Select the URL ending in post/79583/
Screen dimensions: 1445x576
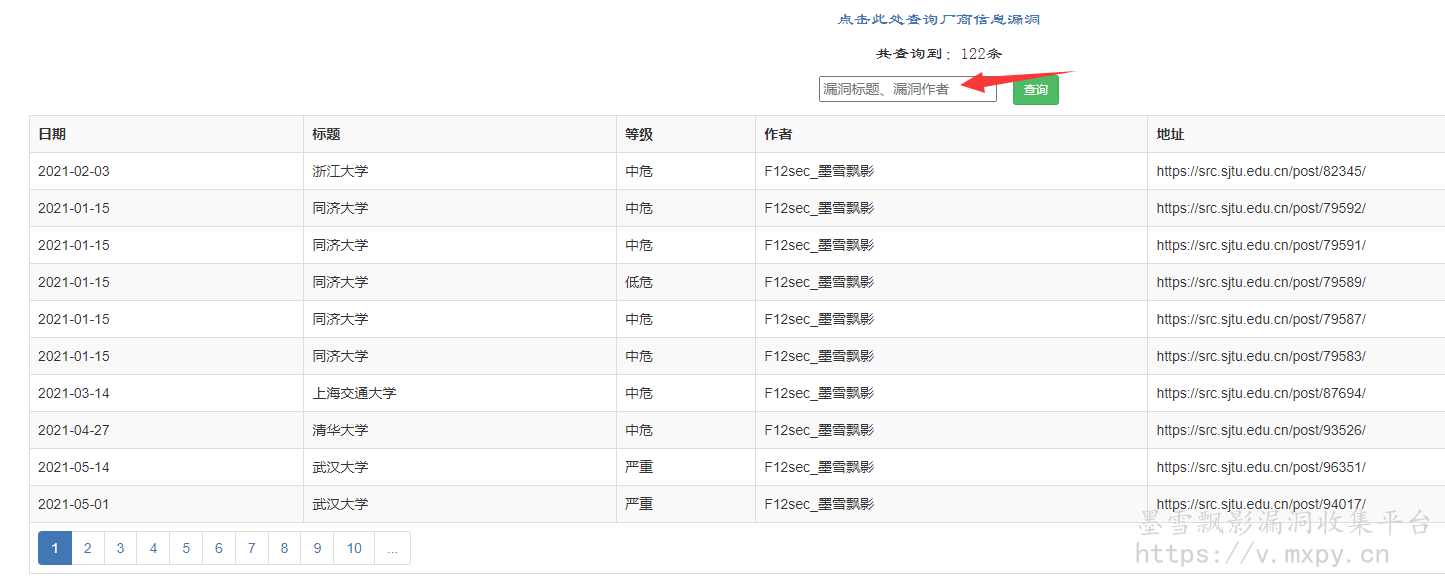tap(1261, 356)
